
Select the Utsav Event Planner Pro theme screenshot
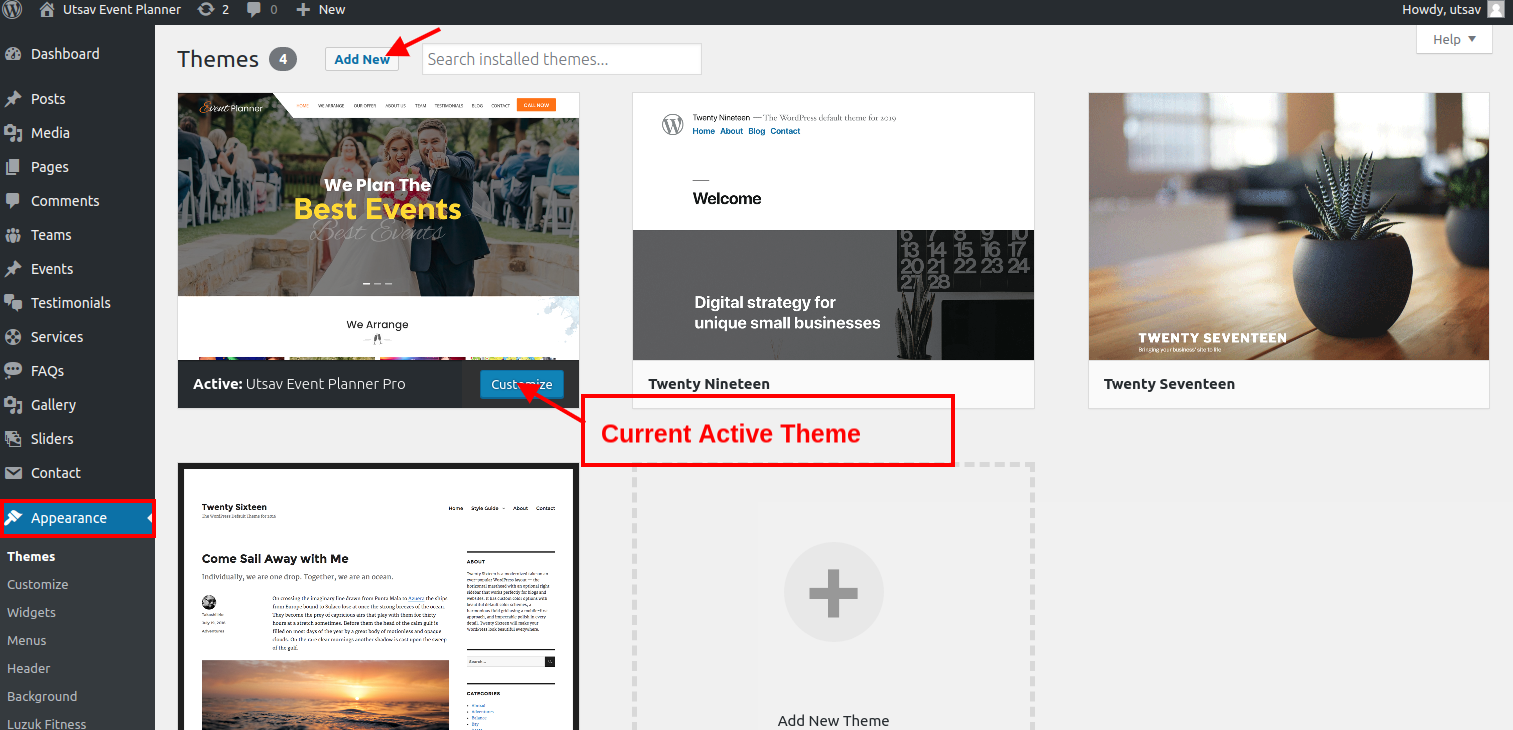point(378,226)
